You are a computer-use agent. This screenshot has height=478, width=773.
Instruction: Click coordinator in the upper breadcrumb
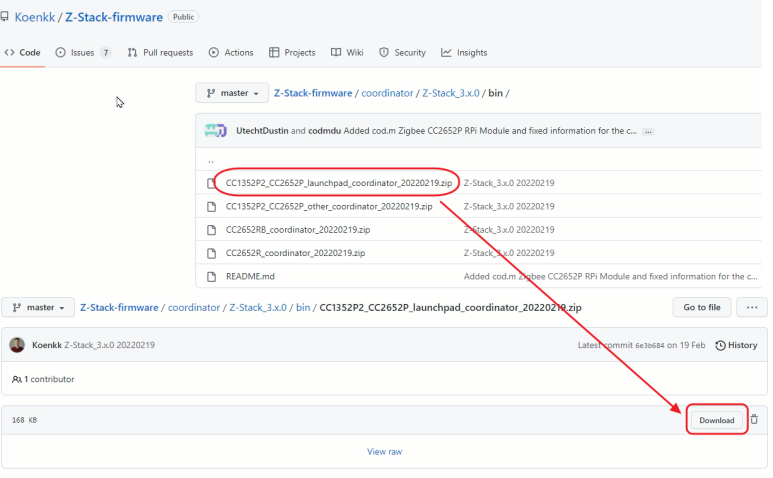click(387, 93)
